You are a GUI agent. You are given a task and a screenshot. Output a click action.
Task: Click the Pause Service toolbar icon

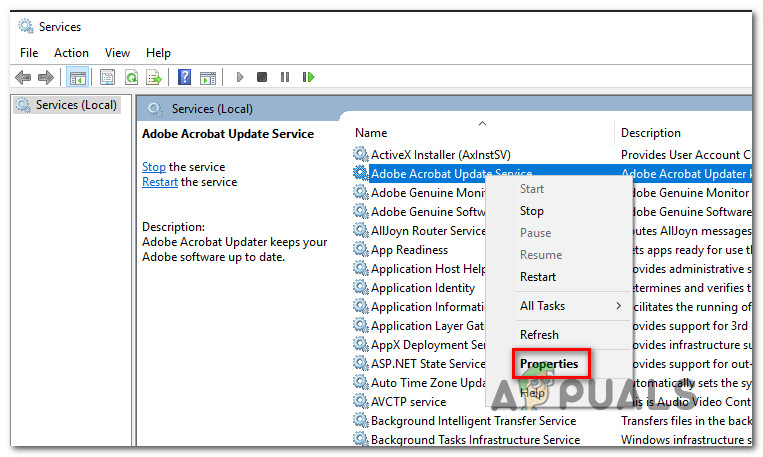click(285, 77)
